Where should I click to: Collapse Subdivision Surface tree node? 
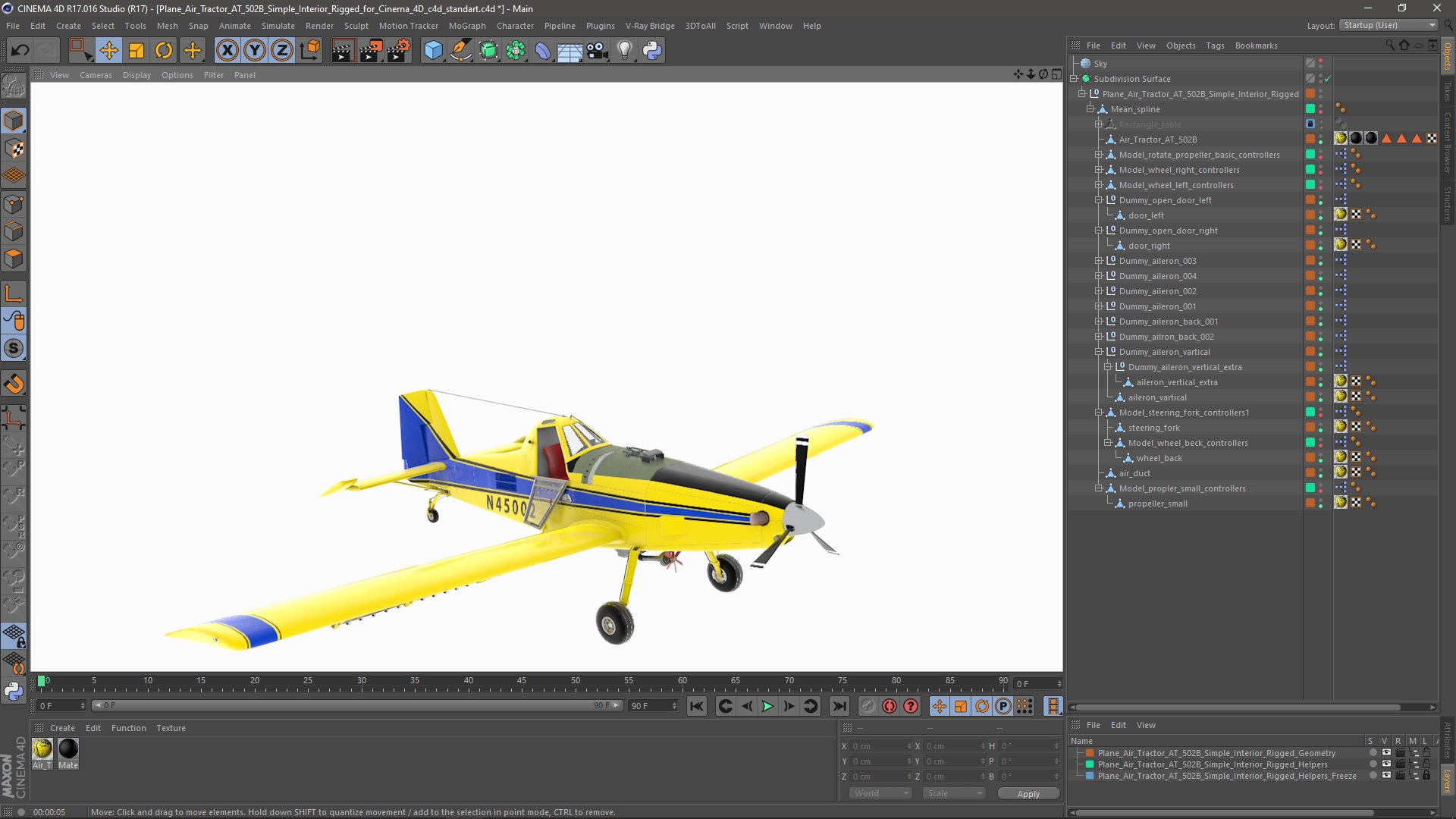[x=1075, y=79]
